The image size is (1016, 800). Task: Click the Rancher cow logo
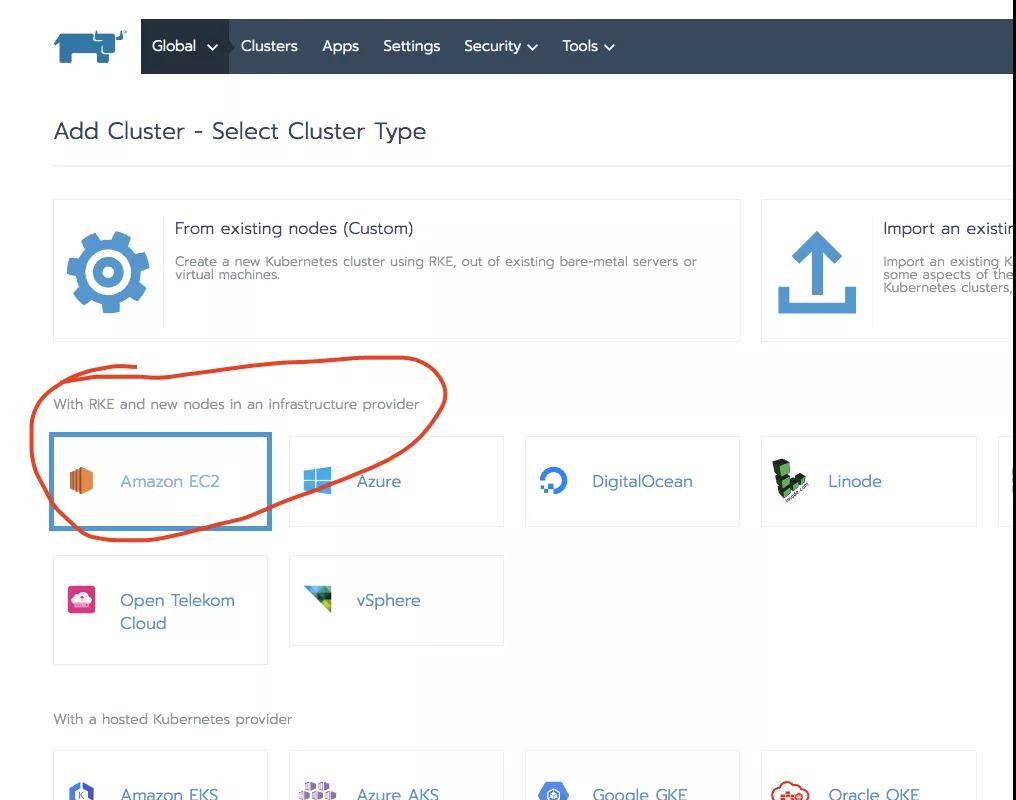click(x=89, y=46)
